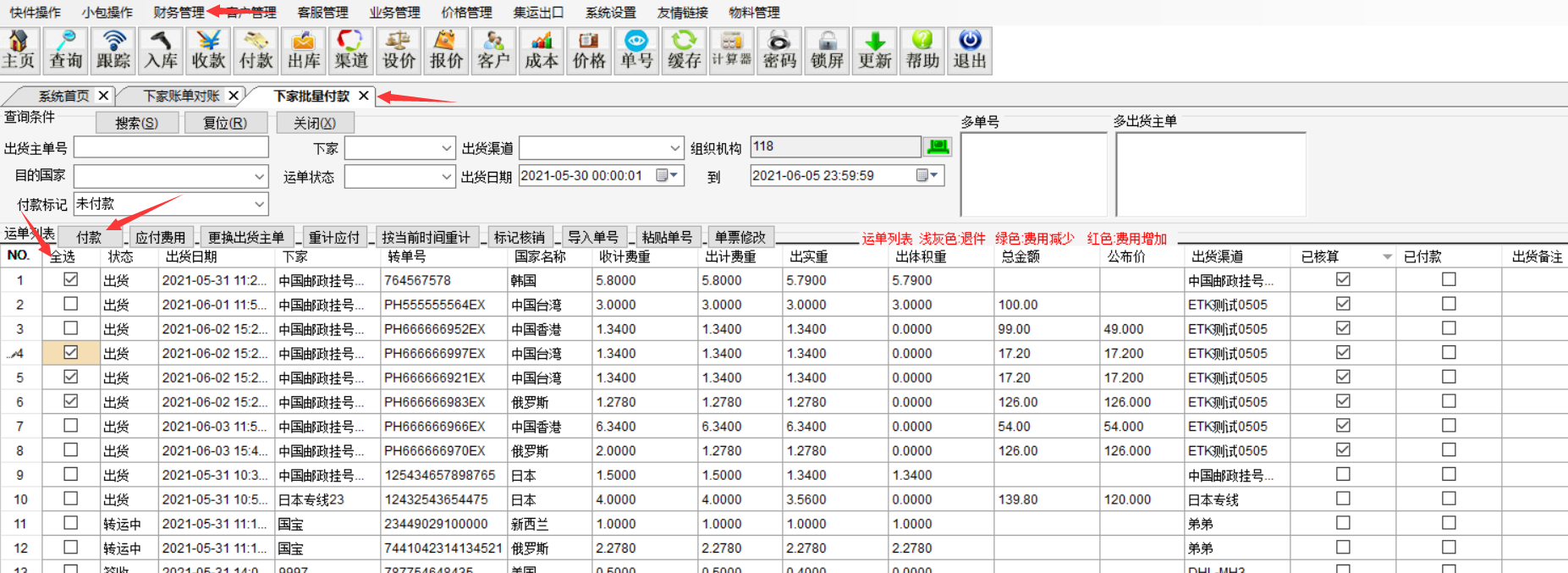Expand the 付款标记 dropdown
This screenshot has width=1568, height=573.
click(259, 204)
